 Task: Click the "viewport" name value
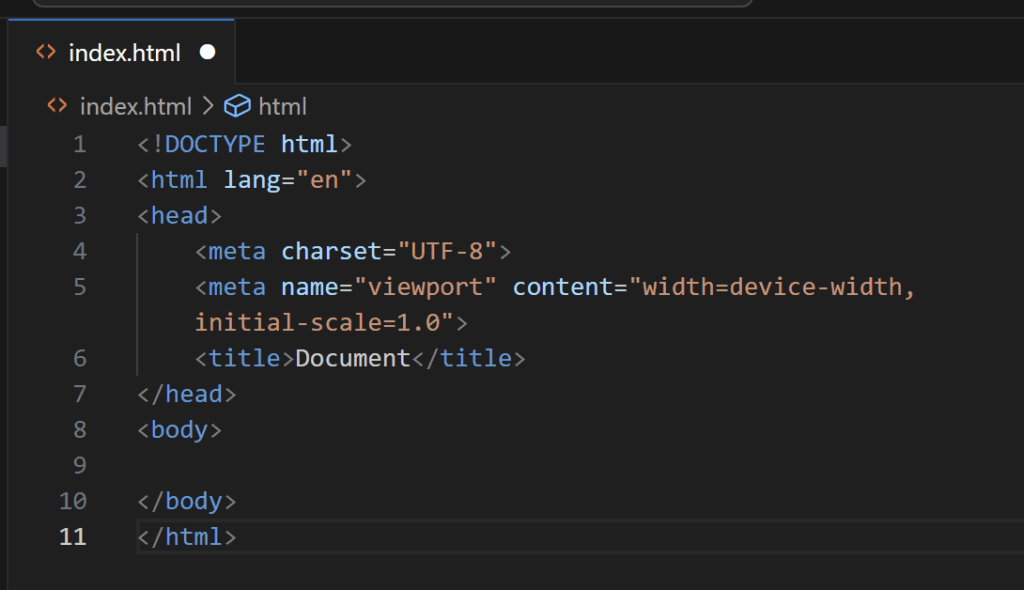click(x=425, y=287)
